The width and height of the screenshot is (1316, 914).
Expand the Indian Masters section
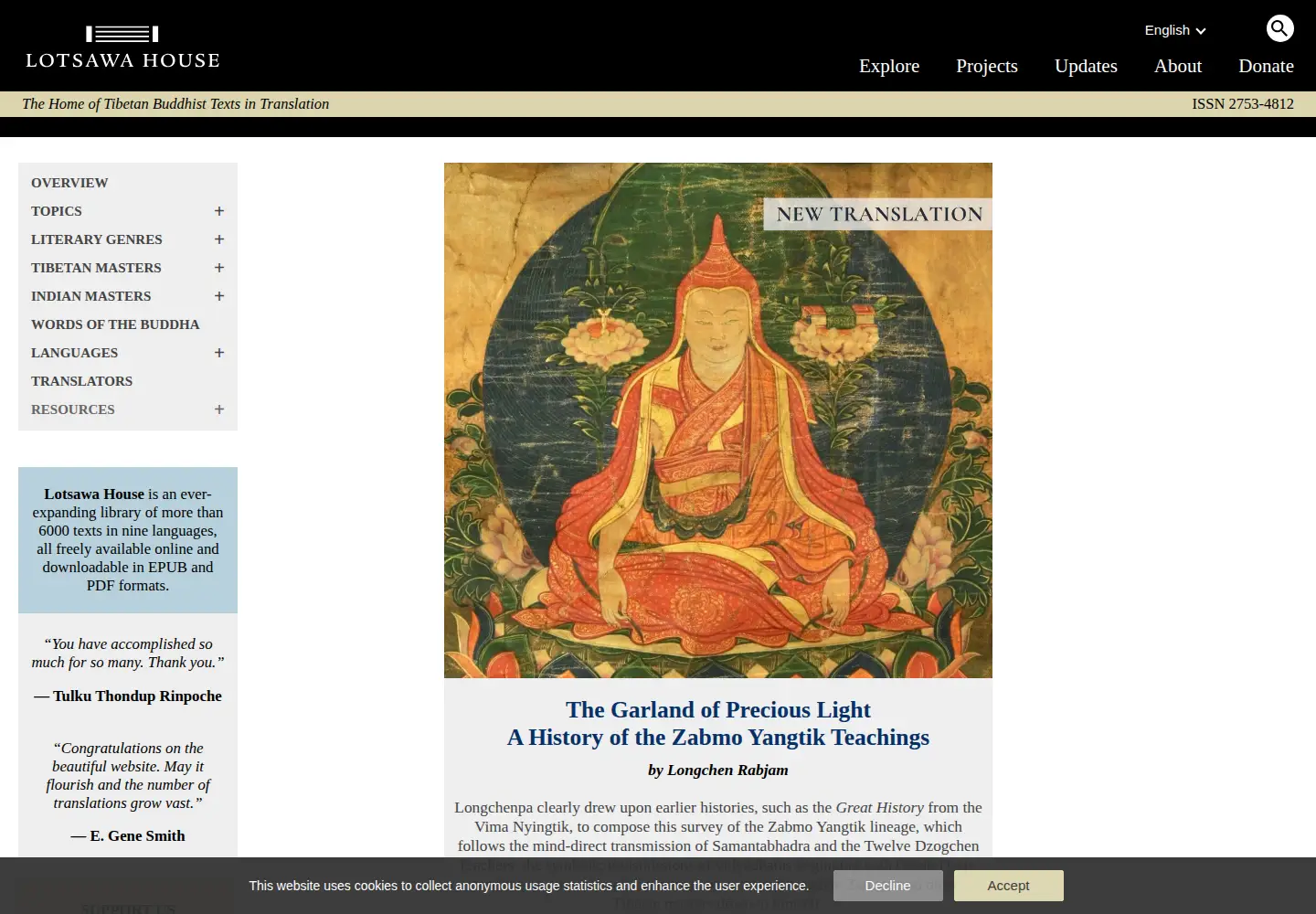[219, 296]
